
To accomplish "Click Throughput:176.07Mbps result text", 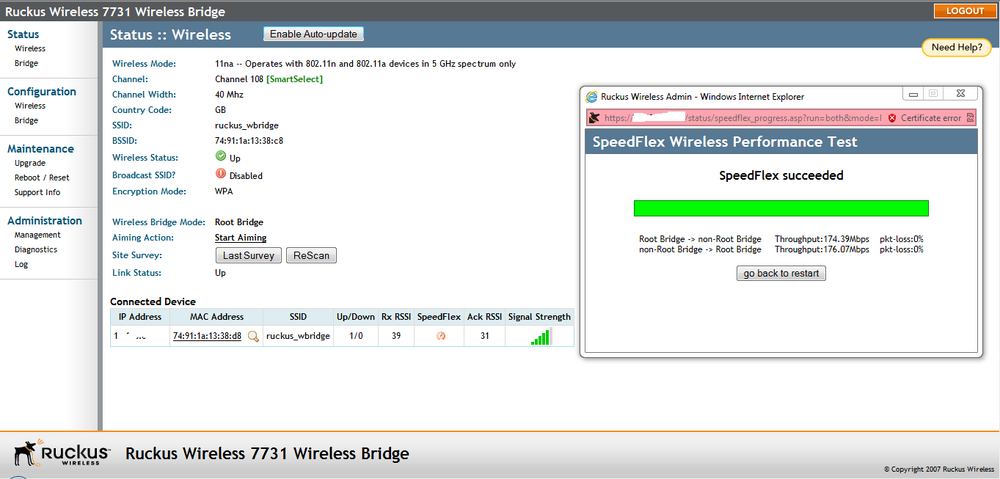I will (x=822, y=249).
